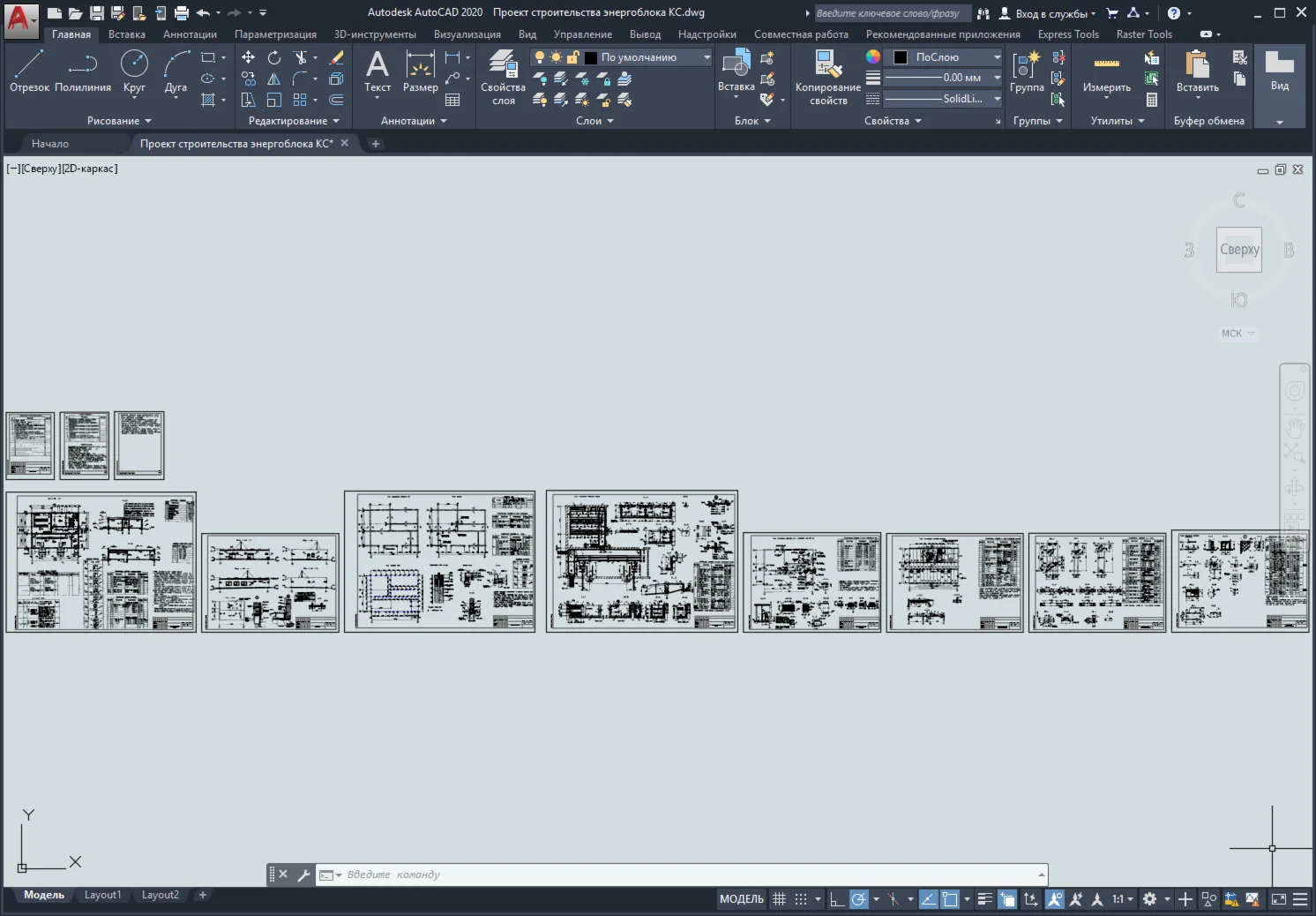1316x916 pixels.
Task: Expand the Свойства panel
Action: click(893, 121)
